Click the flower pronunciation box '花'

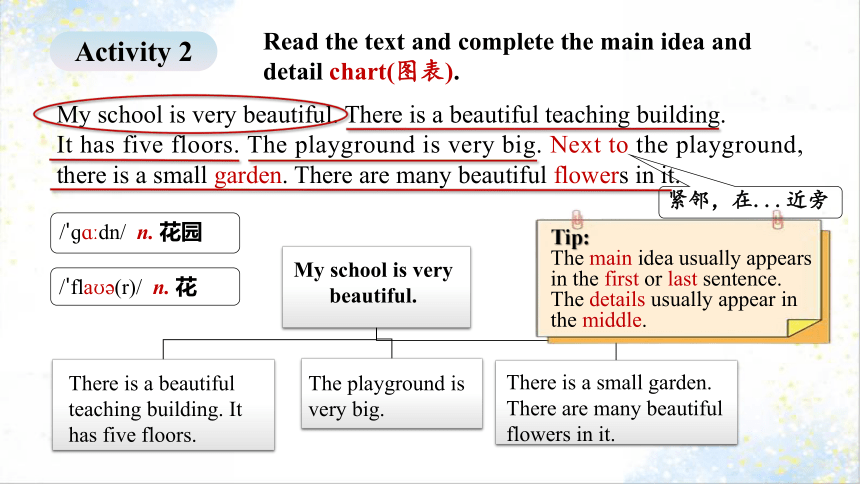pyautogui.click(x=145, y=286)
